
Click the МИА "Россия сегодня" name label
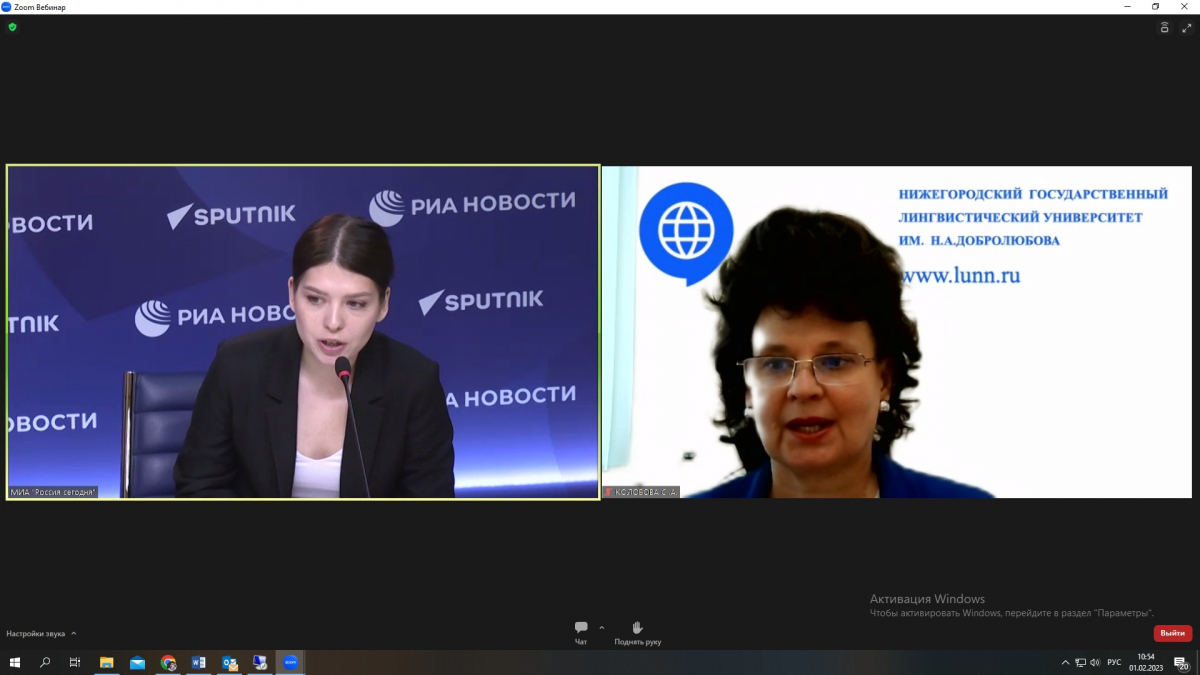click(x=53, y=492)
